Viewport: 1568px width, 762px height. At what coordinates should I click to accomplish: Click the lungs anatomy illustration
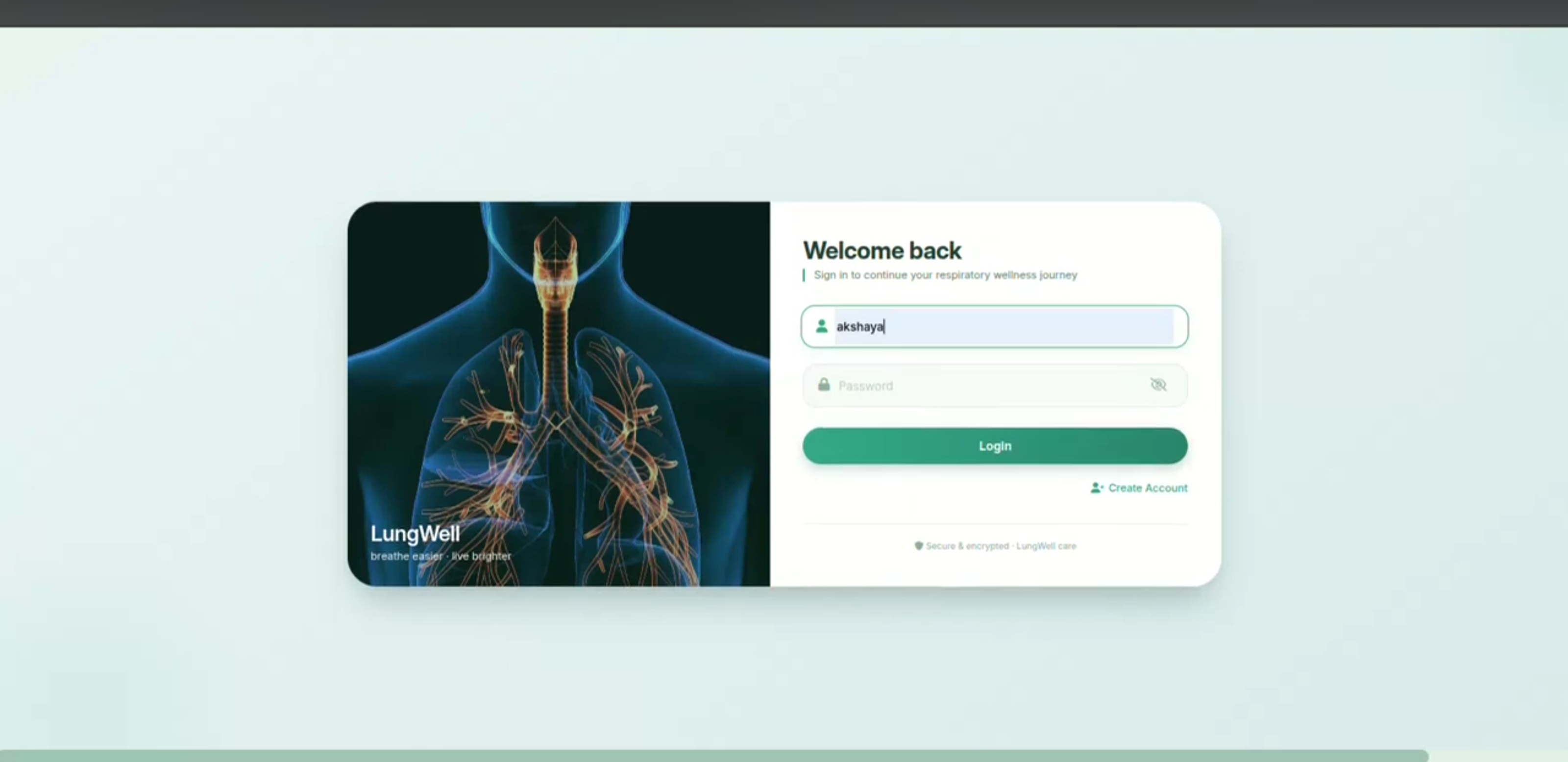coord(559,394)
